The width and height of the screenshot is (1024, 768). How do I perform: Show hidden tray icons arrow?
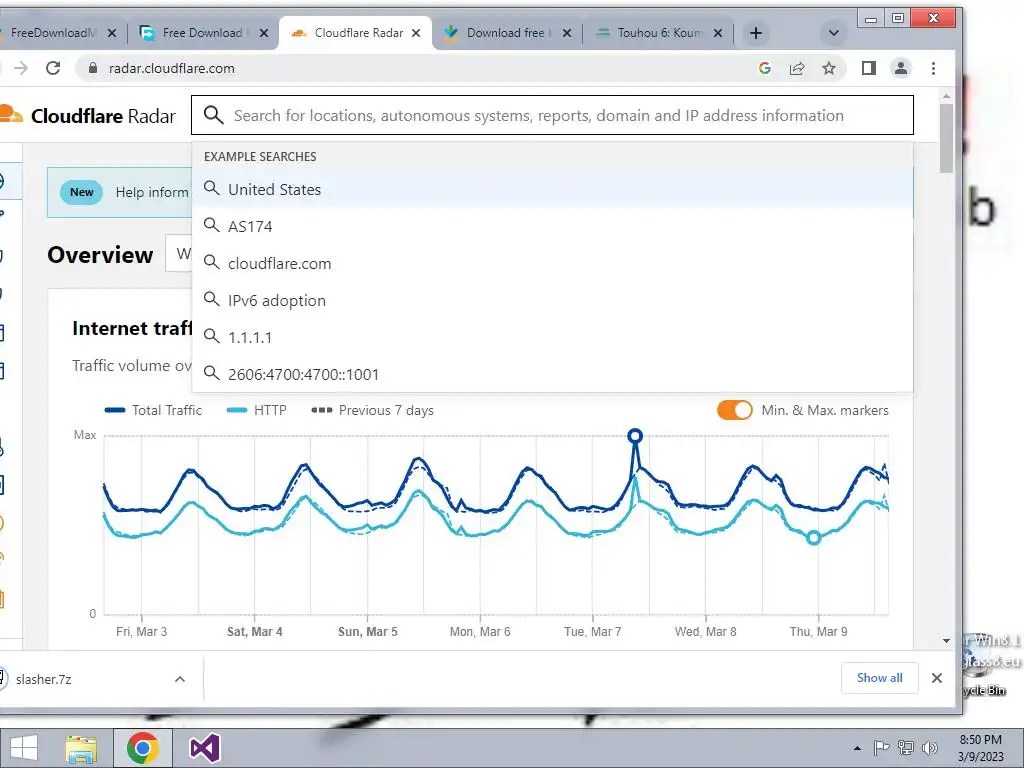pyautogui.click(x=857, y=748)
